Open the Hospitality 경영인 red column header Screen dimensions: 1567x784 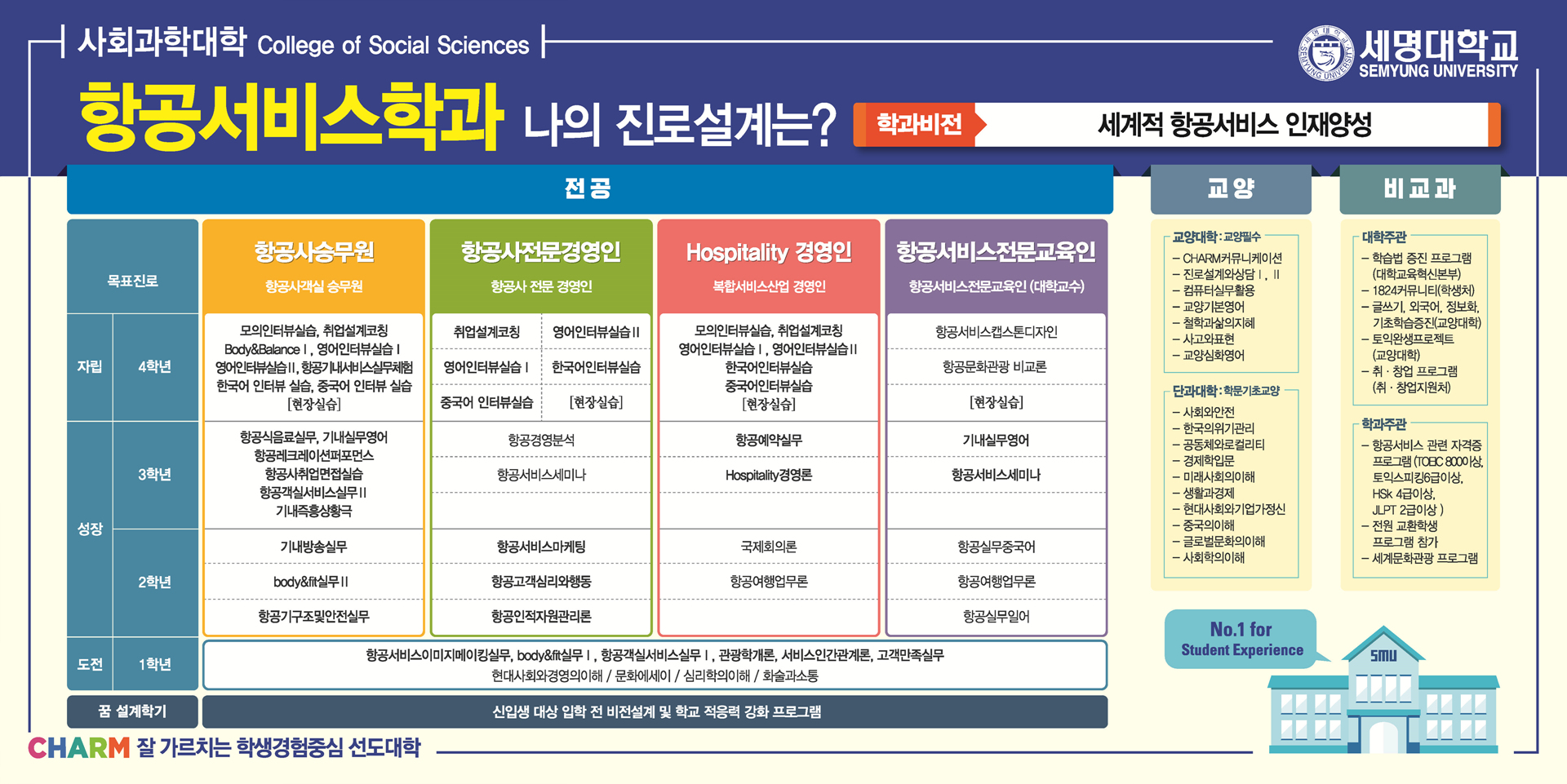(x=769, y=266)
